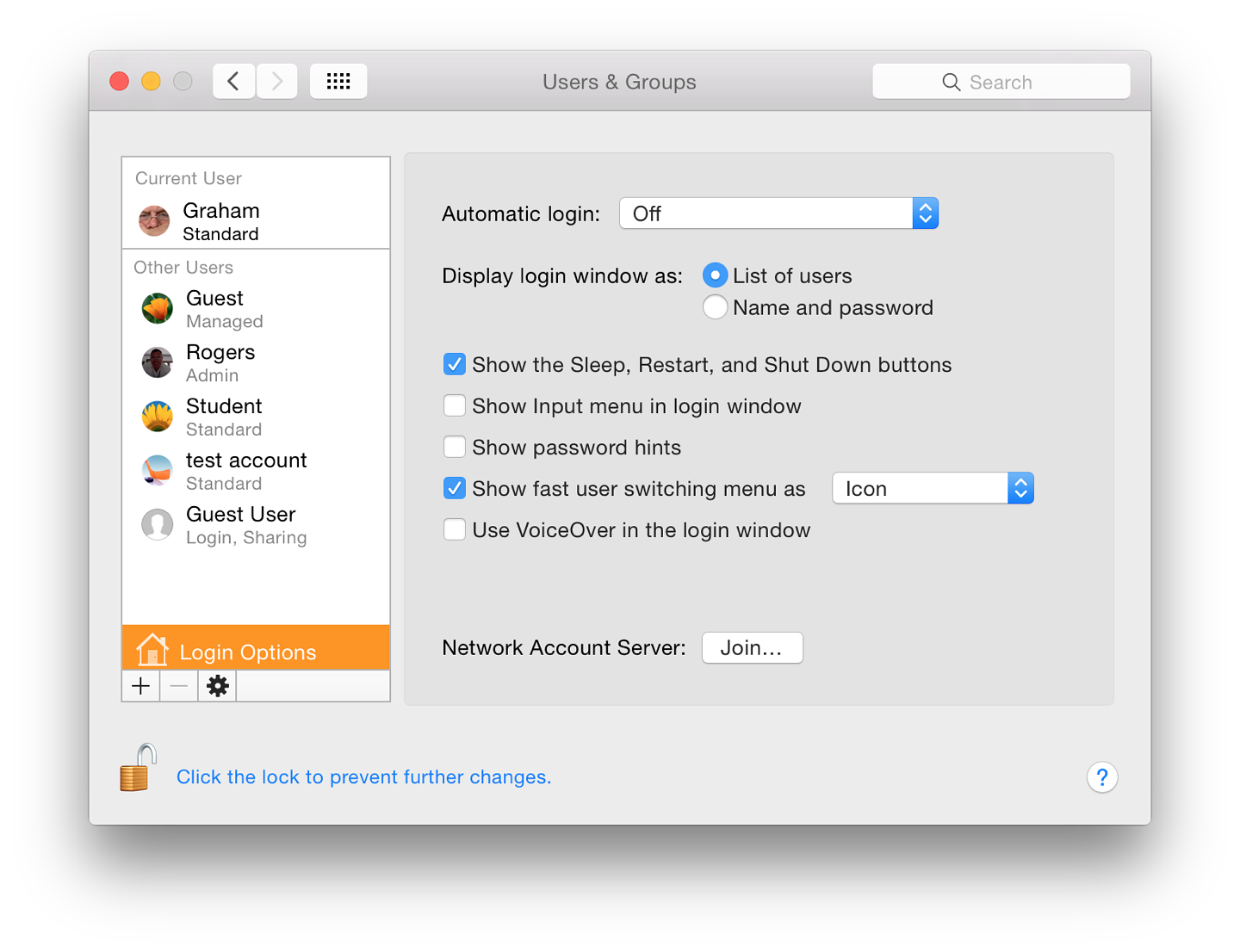Focus the Search field
The height and width of the screenshot is (952, 1240).
pos(1001,81)
